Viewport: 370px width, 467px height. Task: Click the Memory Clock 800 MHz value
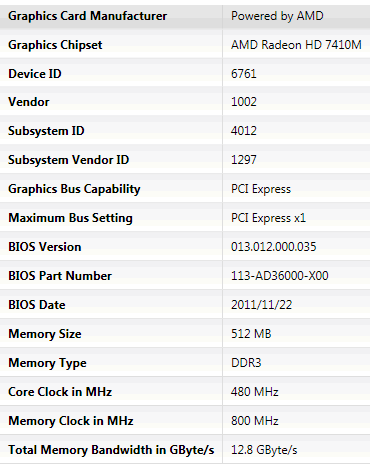255,421
